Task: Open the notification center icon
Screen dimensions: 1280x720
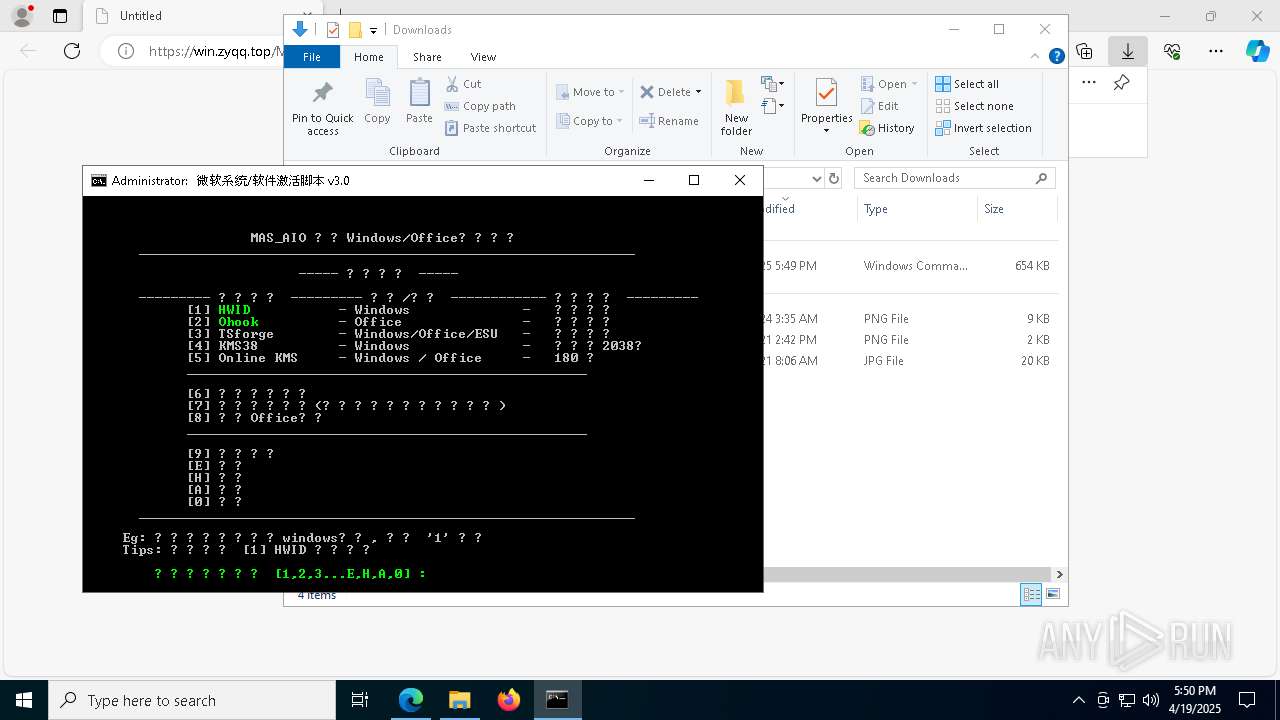Action: pos(1247,700)
